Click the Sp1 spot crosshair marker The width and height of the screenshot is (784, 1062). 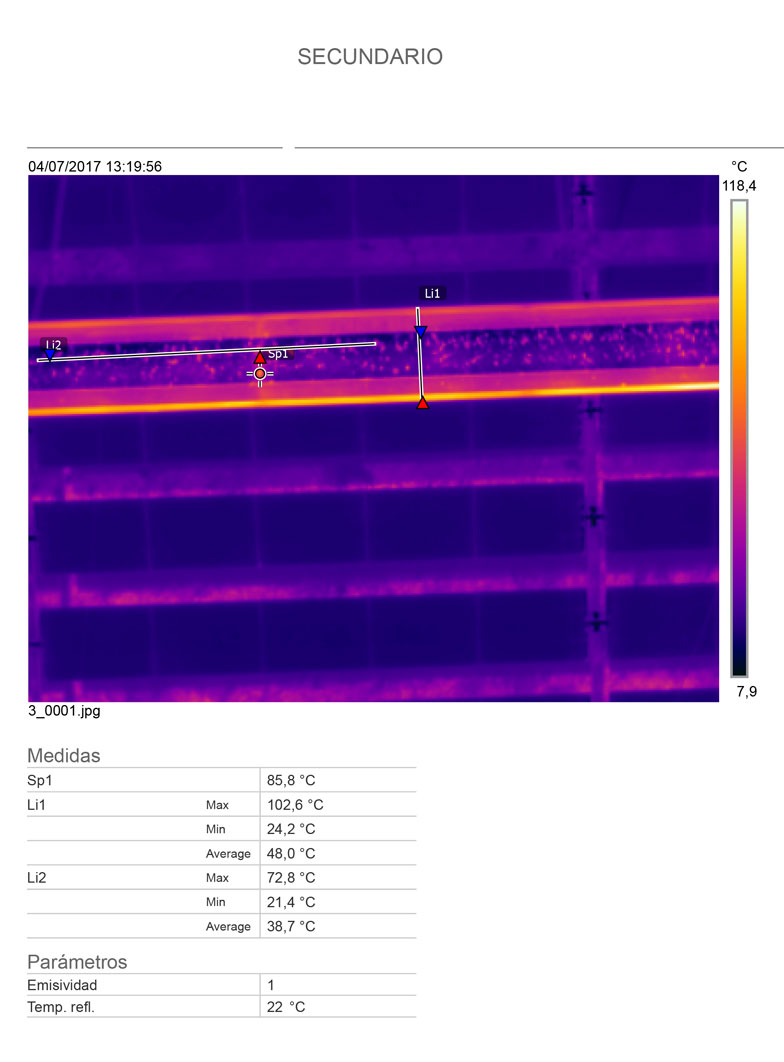tap(260, 374)
